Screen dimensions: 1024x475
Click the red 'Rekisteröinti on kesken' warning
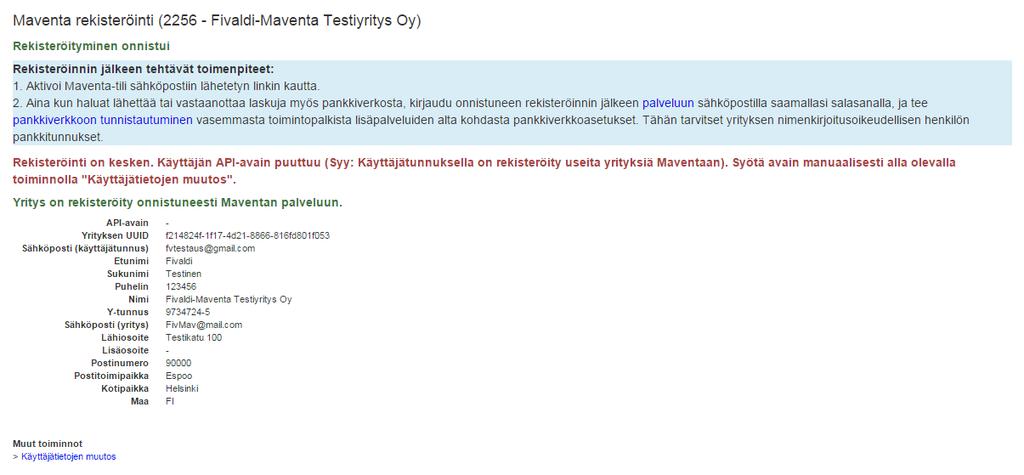(484, 171)
